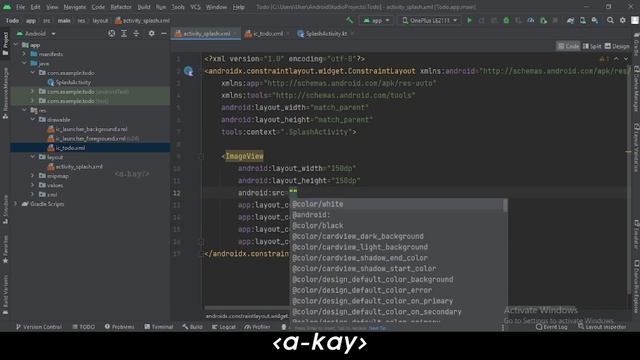640x360 pixels.
Task: Open the Project tool window sidebar tab
Action: click(x=5, y=43)
